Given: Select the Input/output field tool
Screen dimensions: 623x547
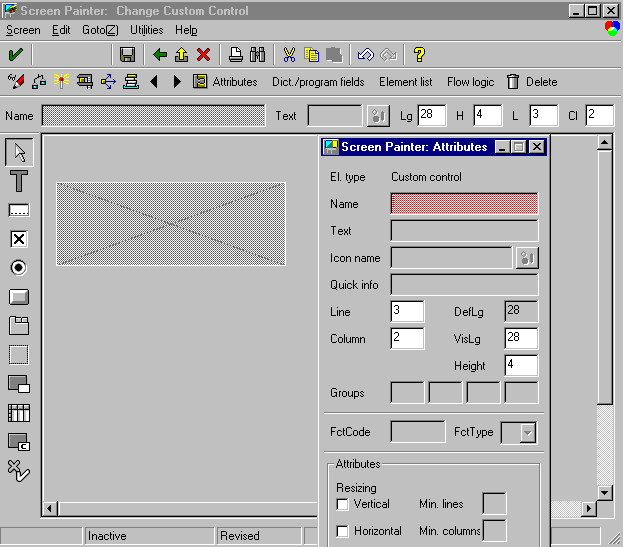Looking at the screenshot, I should click(x=19, y=210).
